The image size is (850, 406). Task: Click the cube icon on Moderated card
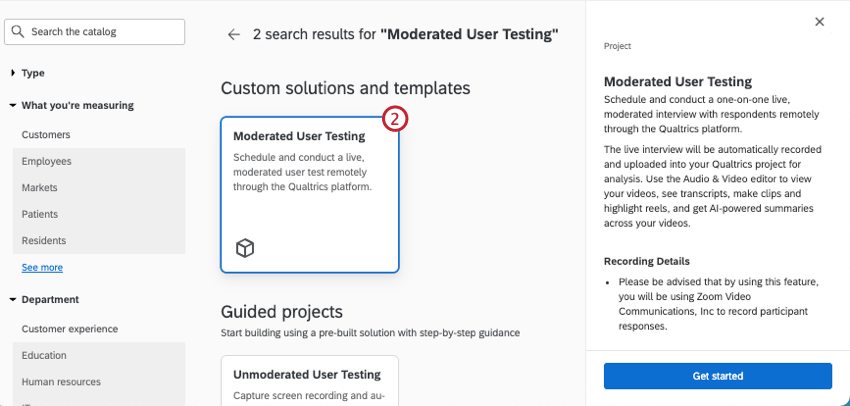tap(245, 248)
